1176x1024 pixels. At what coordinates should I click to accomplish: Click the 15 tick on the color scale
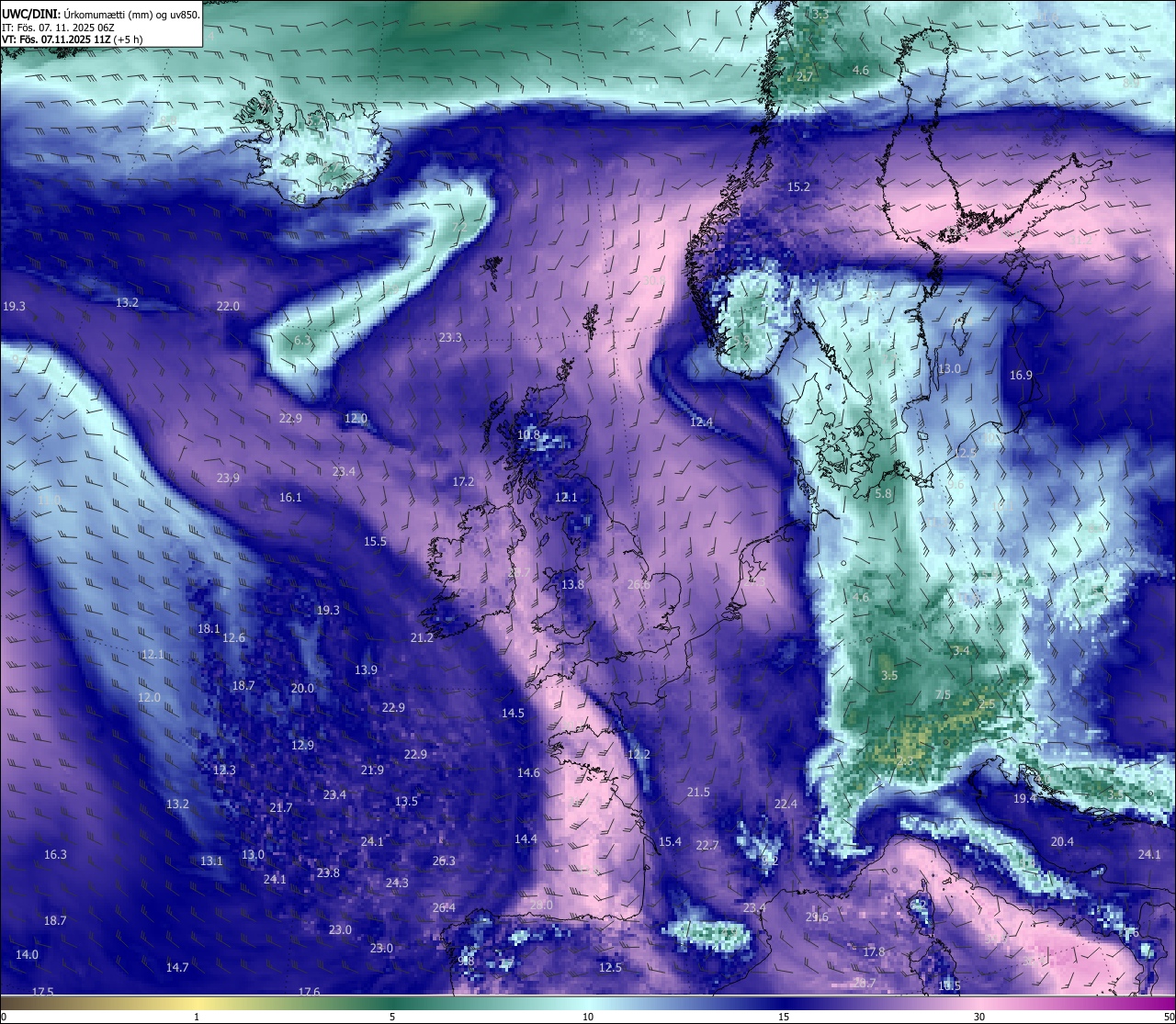[784, 1017]
